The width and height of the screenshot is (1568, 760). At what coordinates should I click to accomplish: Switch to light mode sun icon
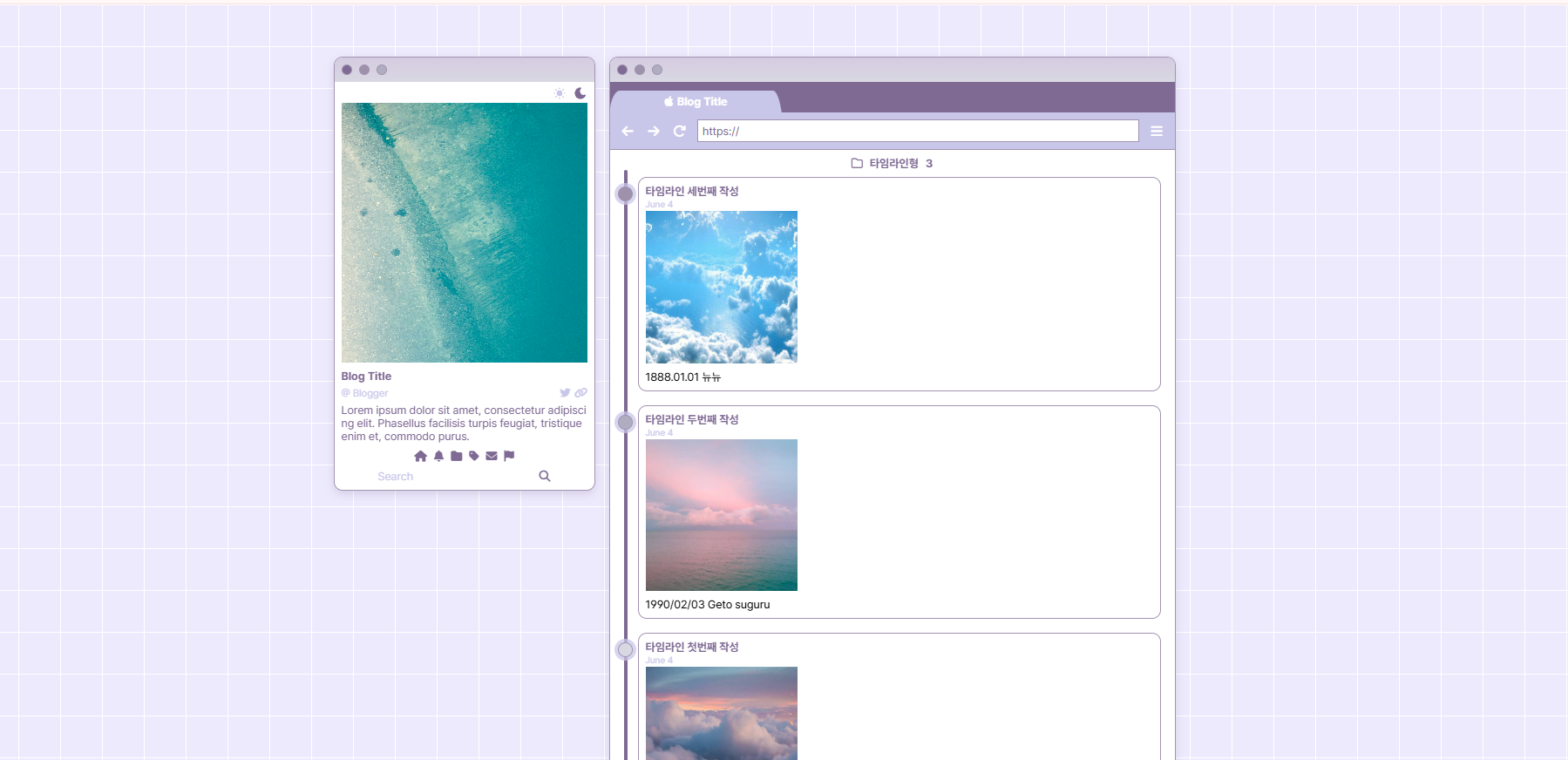point(560,93)
